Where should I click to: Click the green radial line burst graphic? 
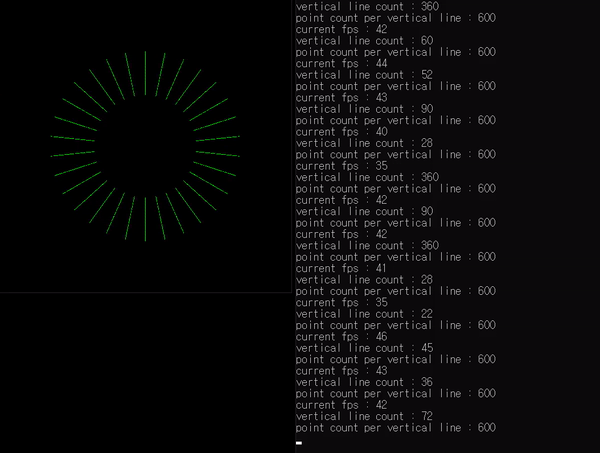click(x=145, y=146)
